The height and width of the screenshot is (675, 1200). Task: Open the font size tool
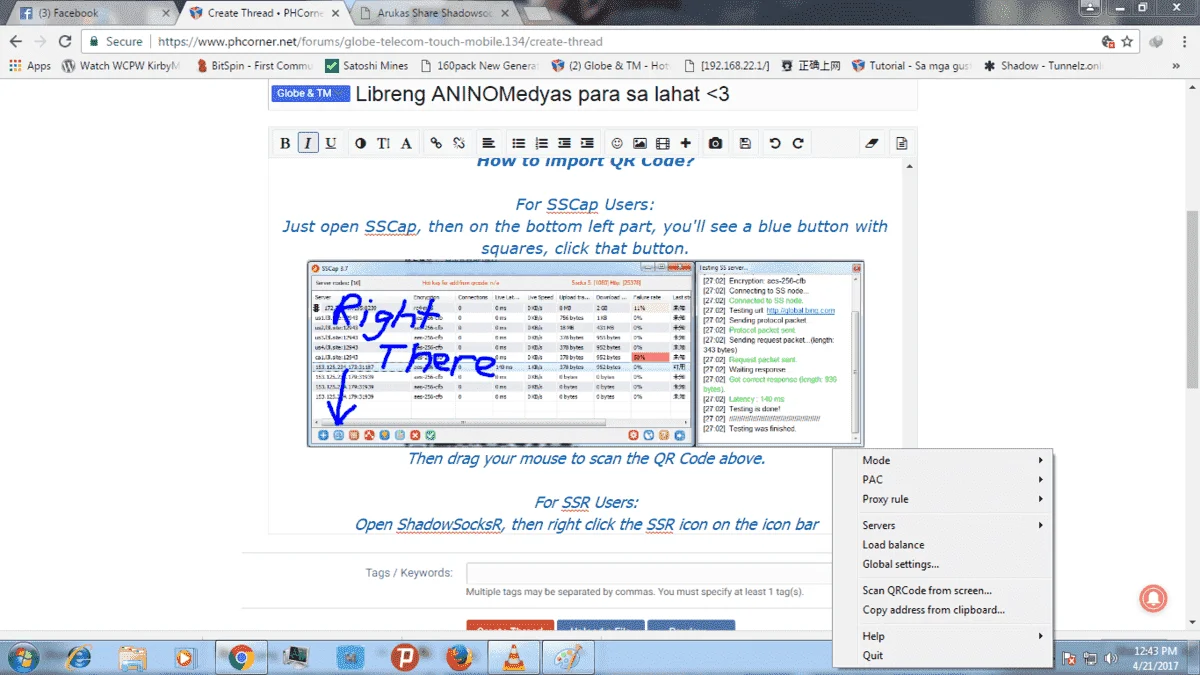coord(383,143)
